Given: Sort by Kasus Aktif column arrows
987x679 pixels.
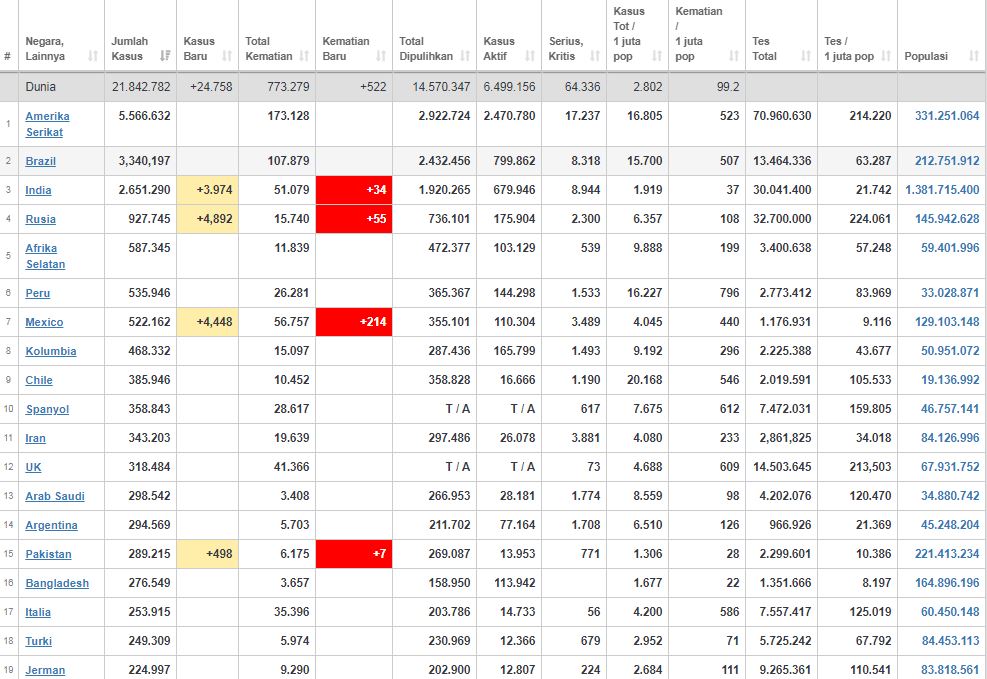Looking at the screenshot, I should pyautogui.click(x=530, y=56).
